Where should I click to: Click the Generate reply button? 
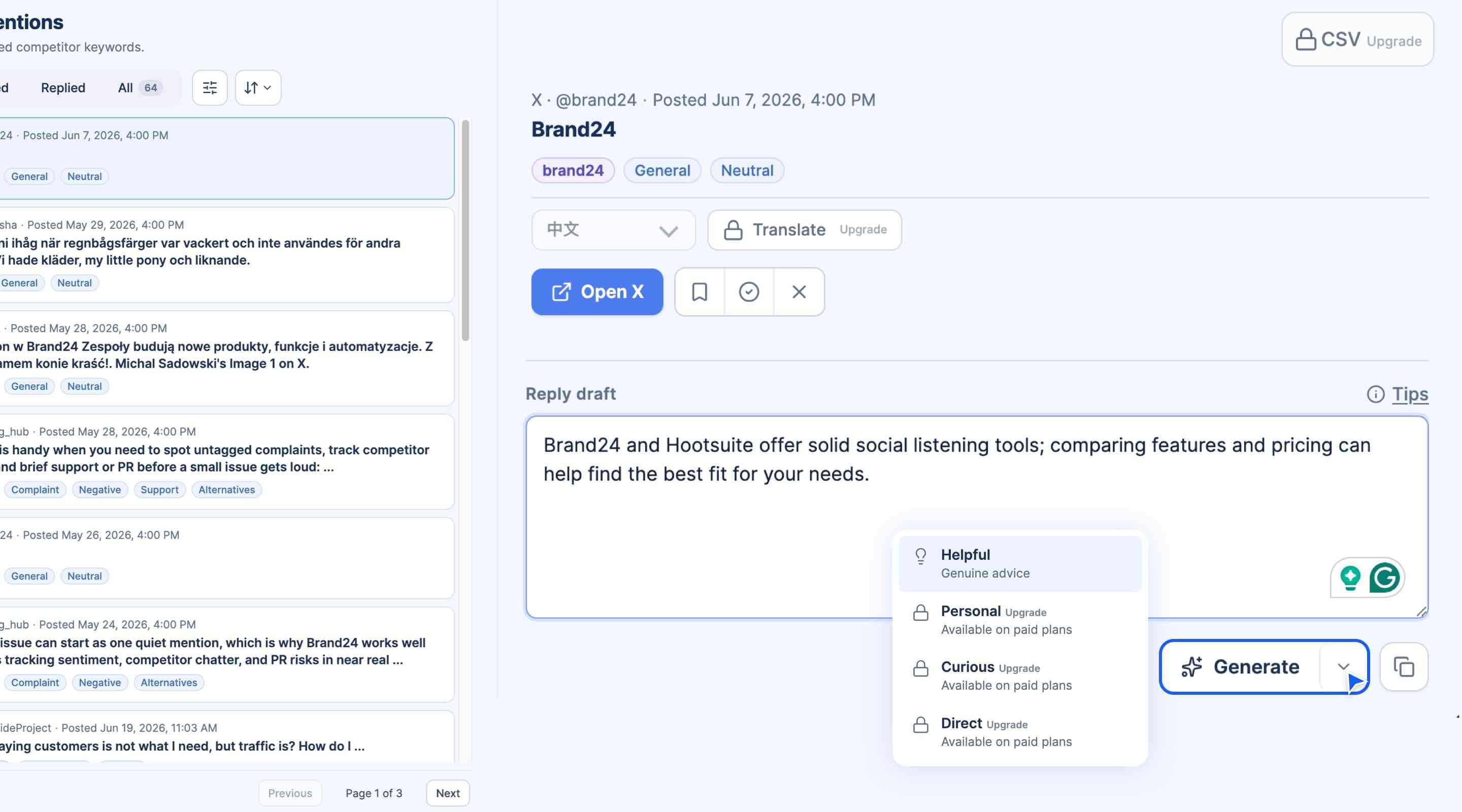coord(1241,667)
